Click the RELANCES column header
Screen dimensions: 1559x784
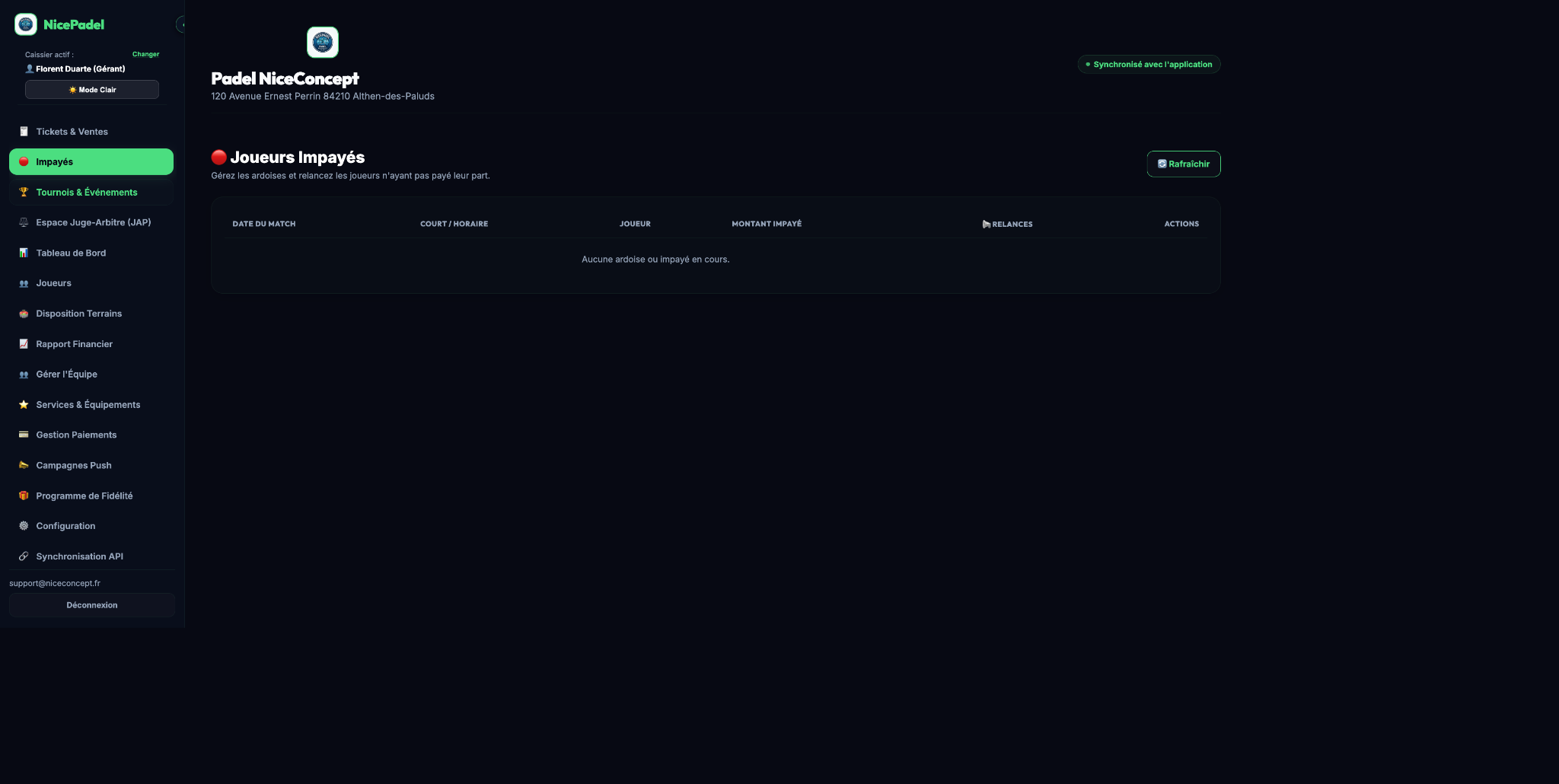click(x=1008, y=224)
